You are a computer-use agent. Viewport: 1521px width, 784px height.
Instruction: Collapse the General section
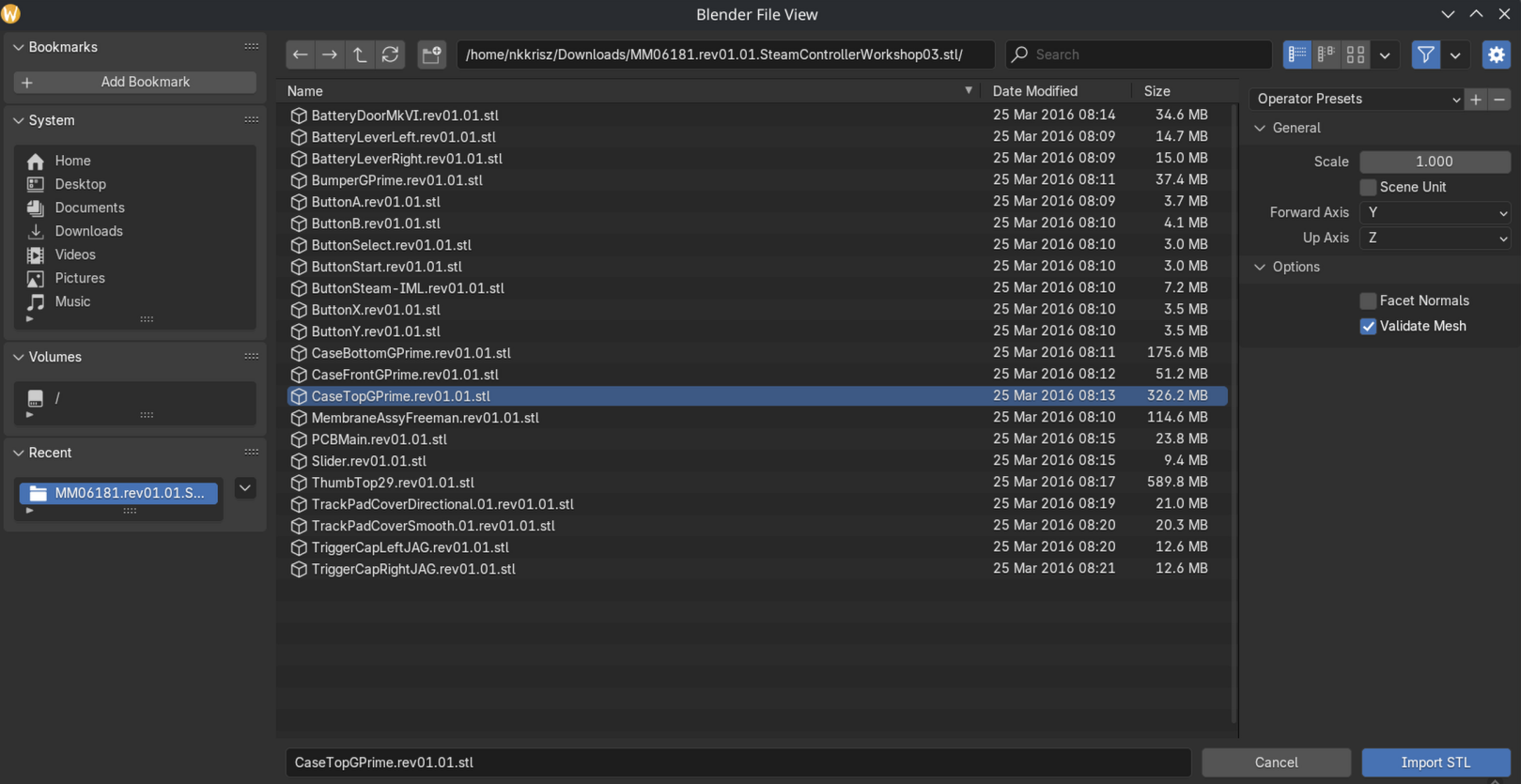coord(1260,128)
